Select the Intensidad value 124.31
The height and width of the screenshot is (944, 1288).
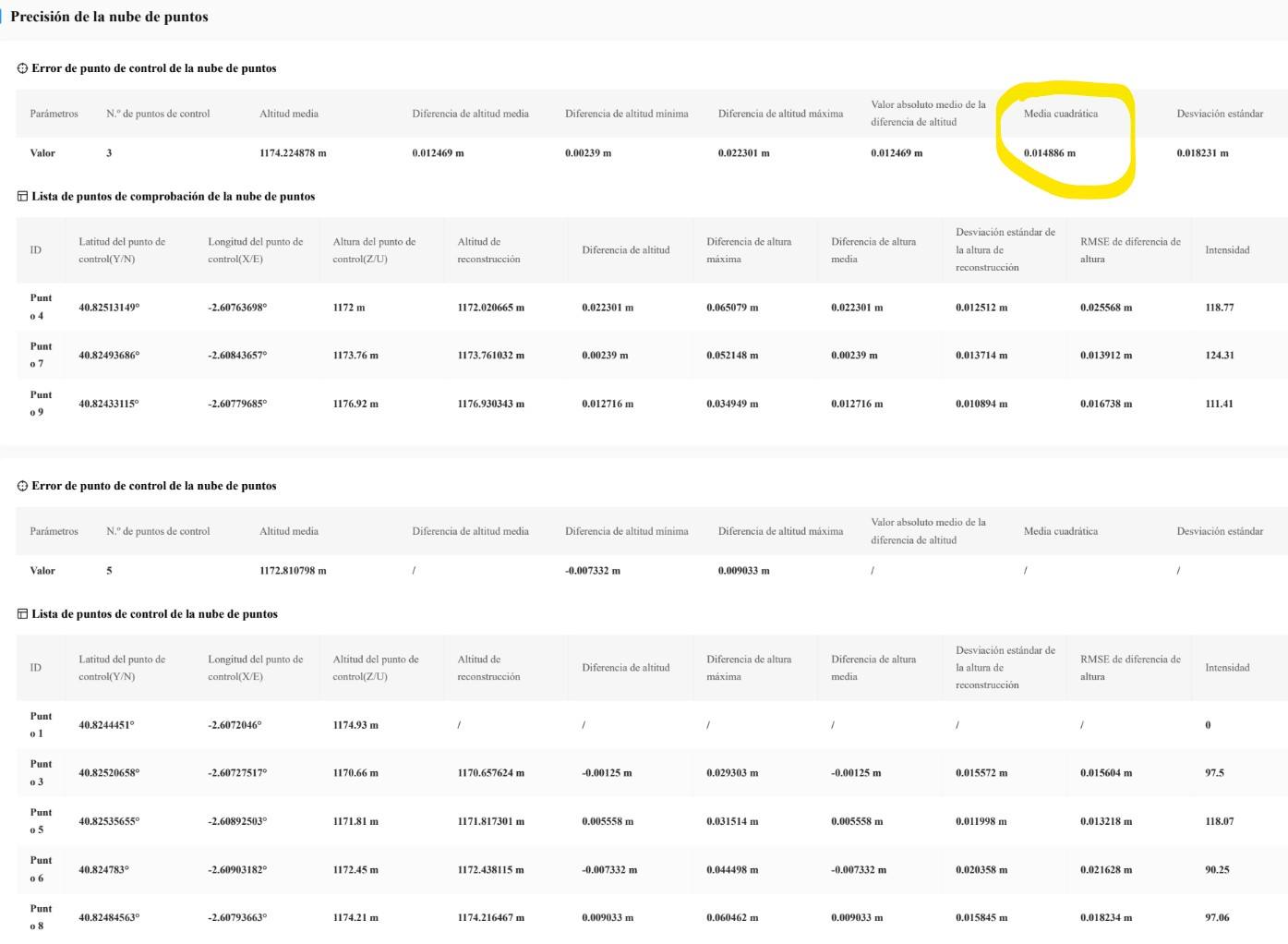(x=1219, y=356)
